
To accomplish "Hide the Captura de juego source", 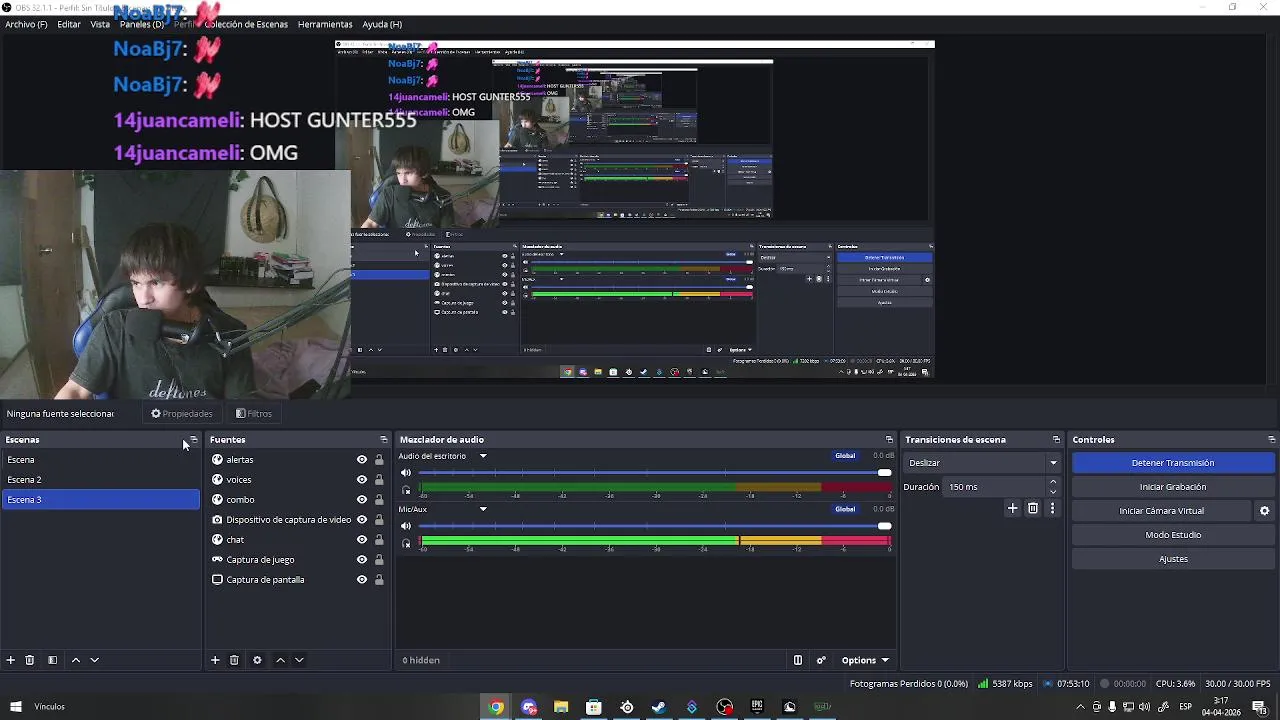I will (362, 560).
